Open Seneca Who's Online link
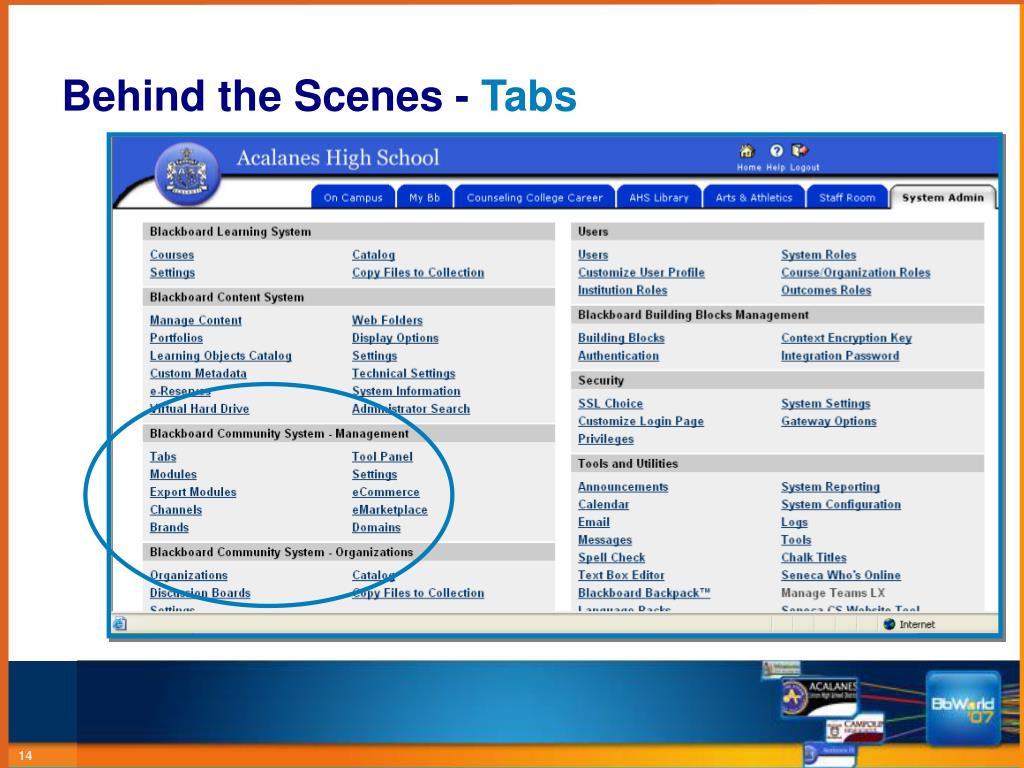The height and width of the screenshot is (768, 1024). click(840, 575)
